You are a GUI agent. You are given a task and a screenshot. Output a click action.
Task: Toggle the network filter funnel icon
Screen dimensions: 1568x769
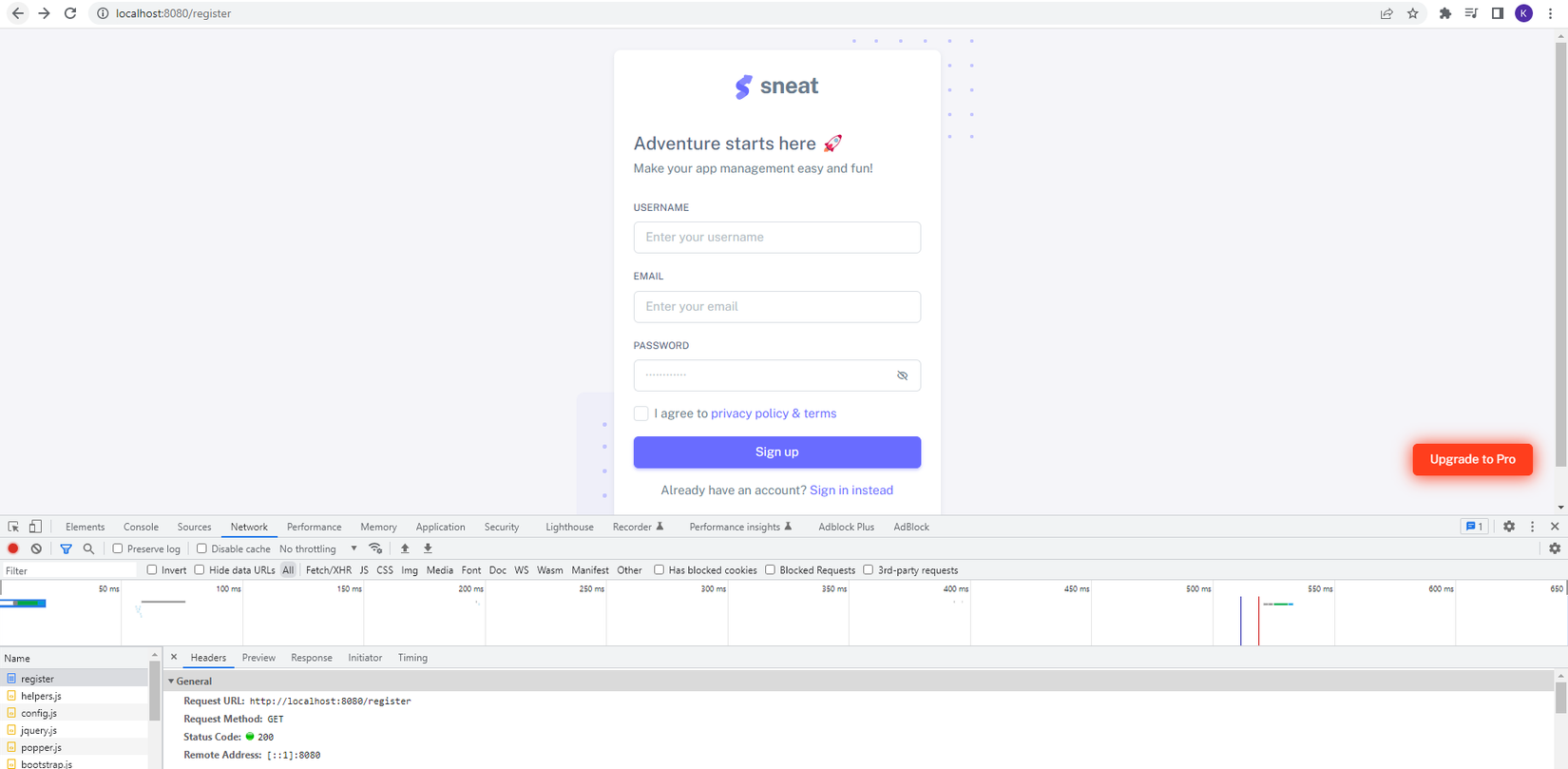(x=66, y=548)
